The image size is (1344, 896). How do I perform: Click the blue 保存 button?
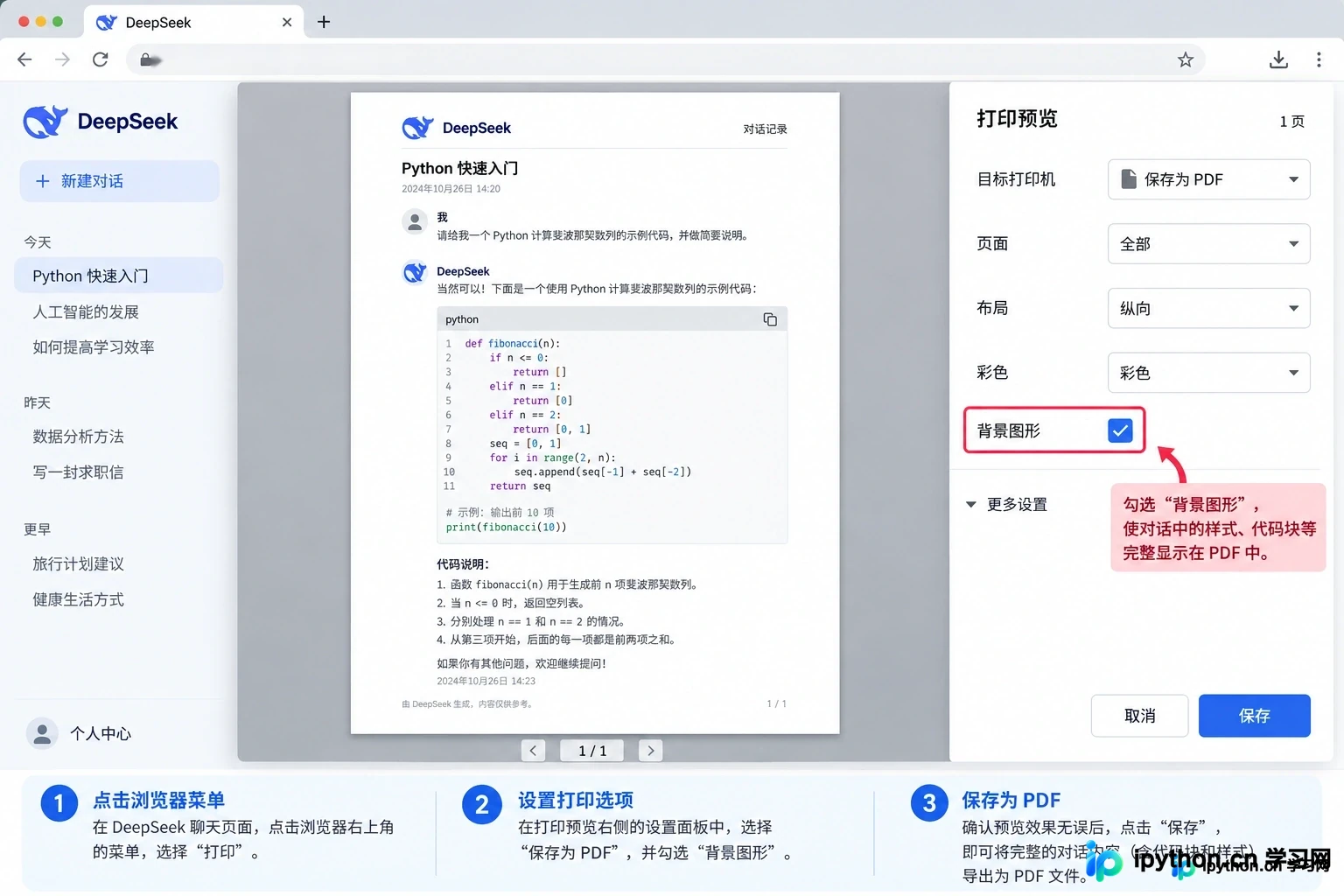point(1254,716)
